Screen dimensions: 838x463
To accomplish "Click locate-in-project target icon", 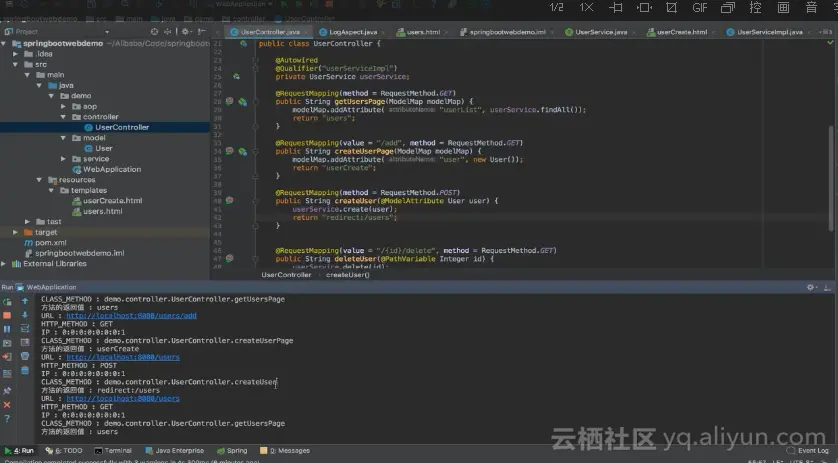I will (154, 32).
